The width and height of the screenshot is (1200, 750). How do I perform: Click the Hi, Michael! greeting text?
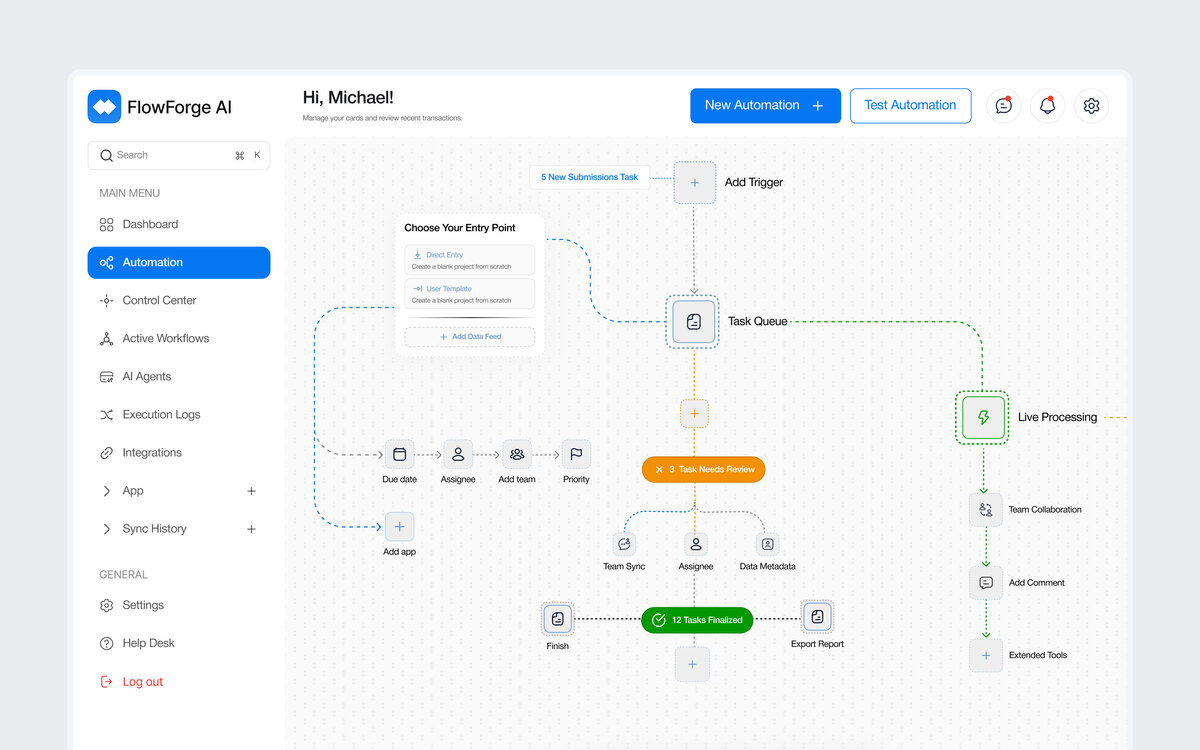(x=348, y=97)
